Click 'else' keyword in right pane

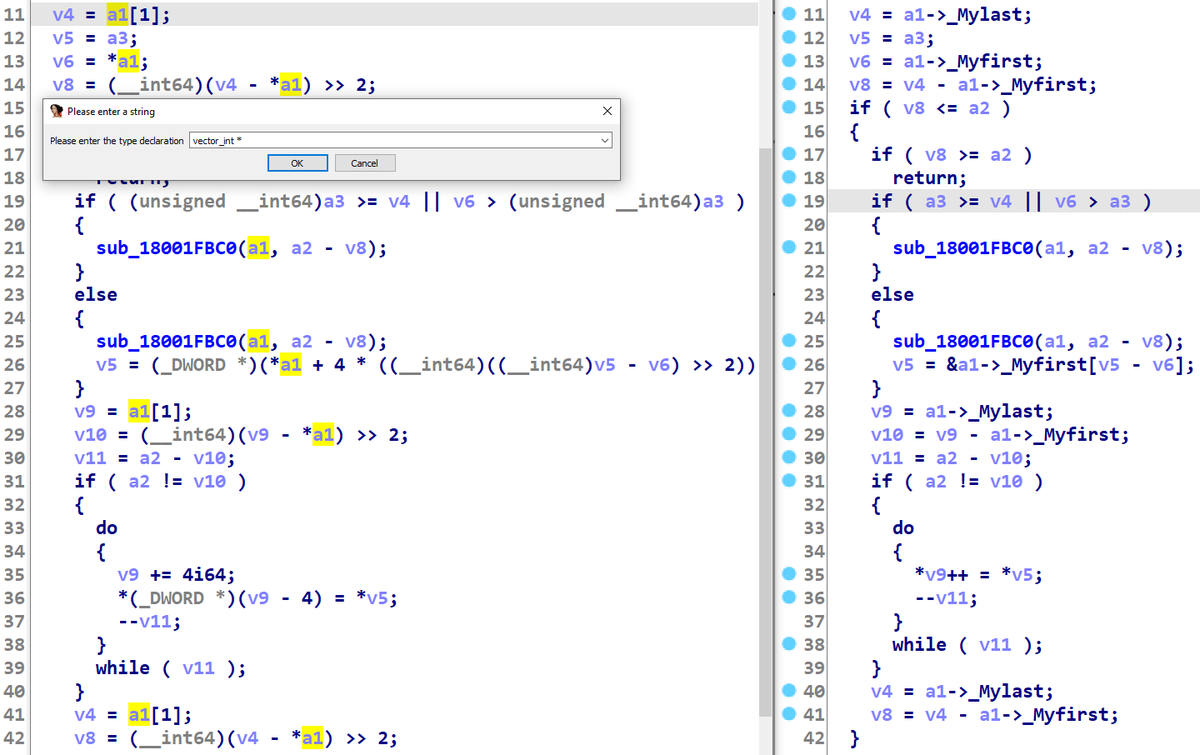pyautogui.click(x=892, y=294)
